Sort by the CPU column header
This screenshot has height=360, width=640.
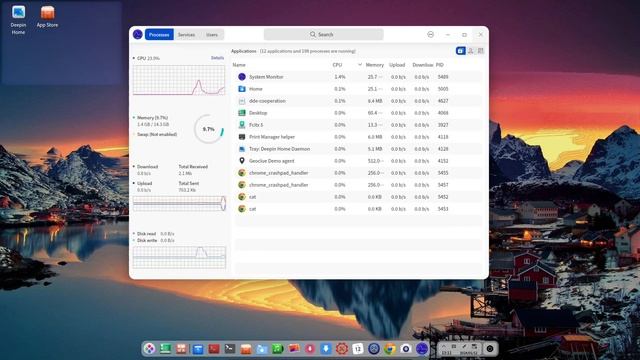tap(337, 65)
